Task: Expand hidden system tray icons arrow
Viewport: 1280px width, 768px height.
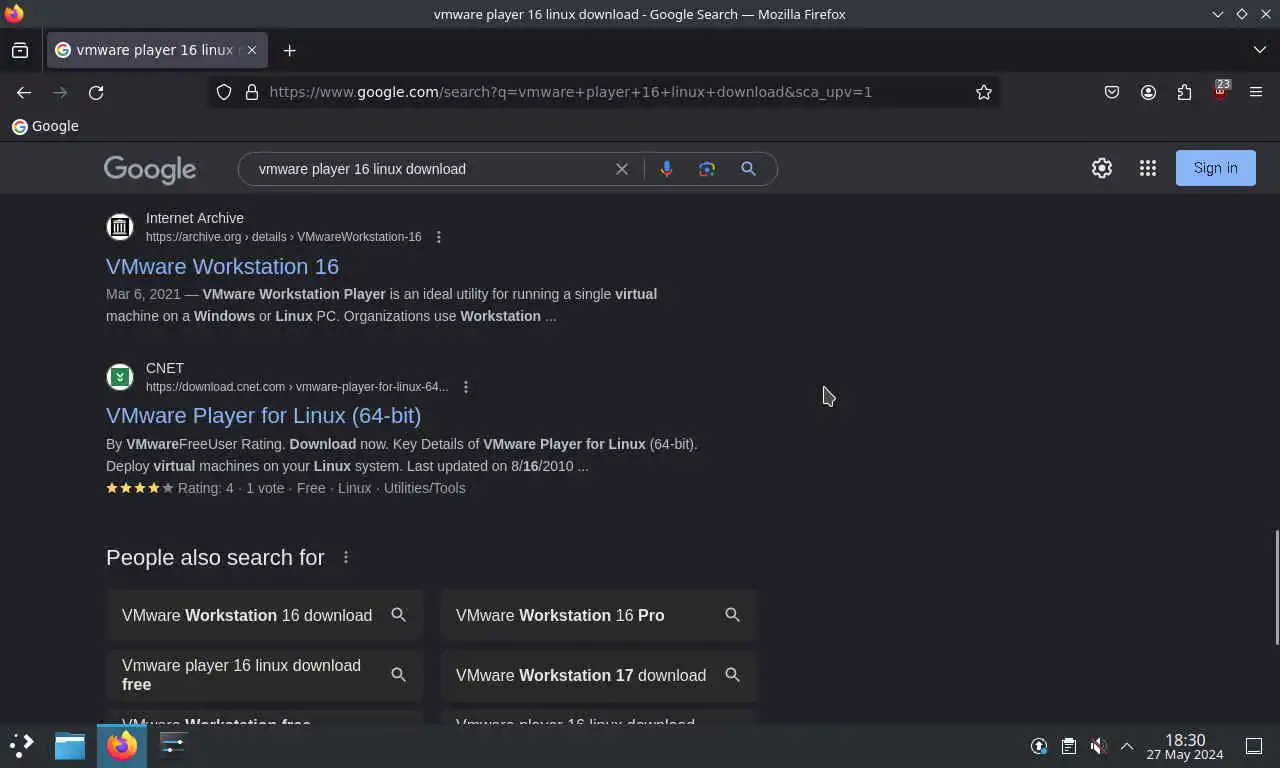Action: pos(1127,746)
